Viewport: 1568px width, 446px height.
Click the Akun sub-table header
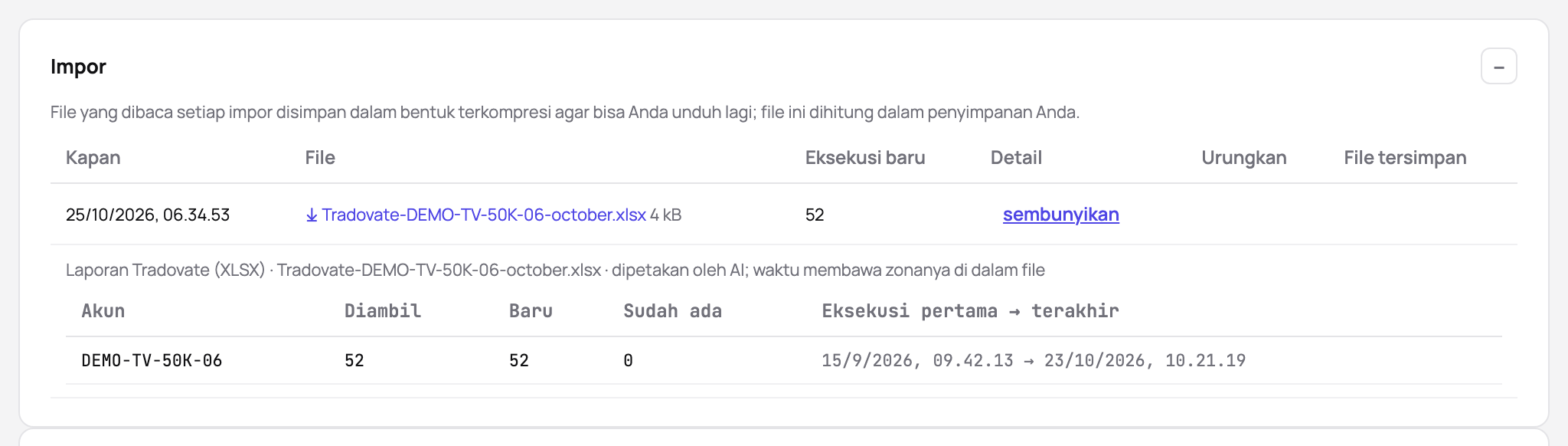(x=103, y=311)
